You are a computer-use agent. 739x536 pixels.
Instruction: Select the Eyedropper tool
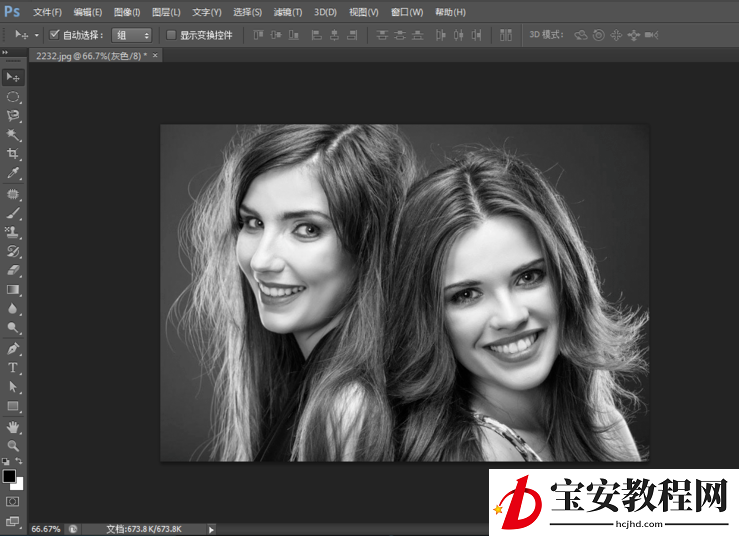(13, 173)
